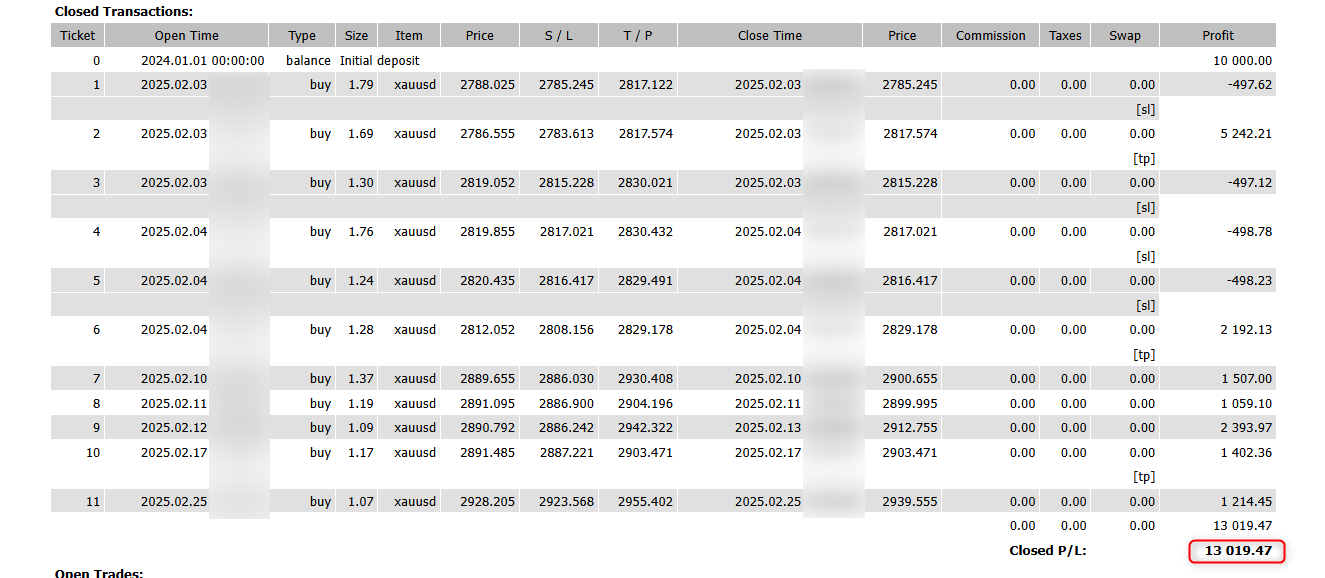Select the S / L column header
The height and width of the screenshot is (578, 1325).
(559, 35)
